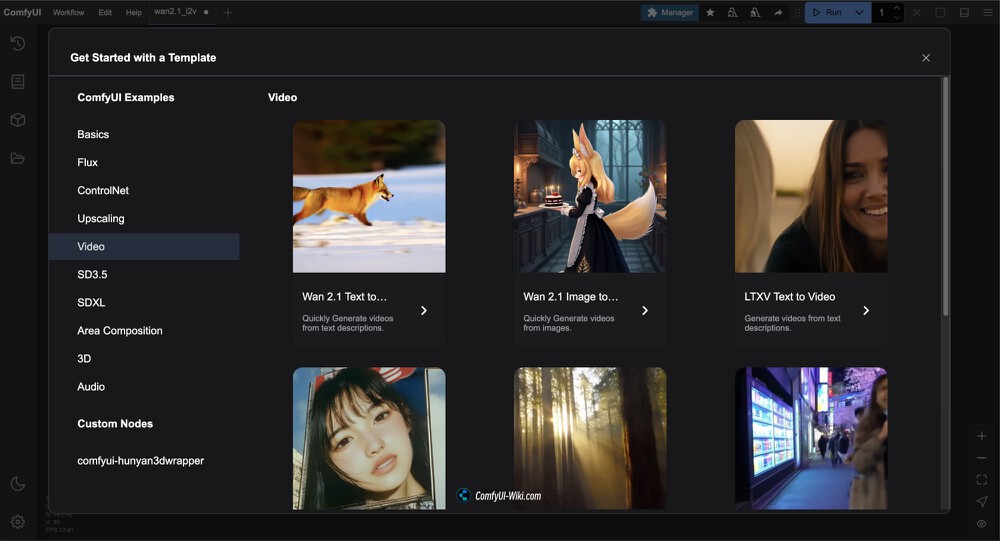
Task: Click the share arrow icon in toolbar
Action: pos(778,13)
